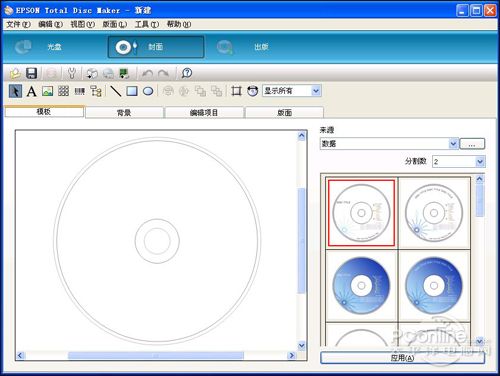Click the bring to front layers icon
The image size is (500, 376).
click(200, 91)
